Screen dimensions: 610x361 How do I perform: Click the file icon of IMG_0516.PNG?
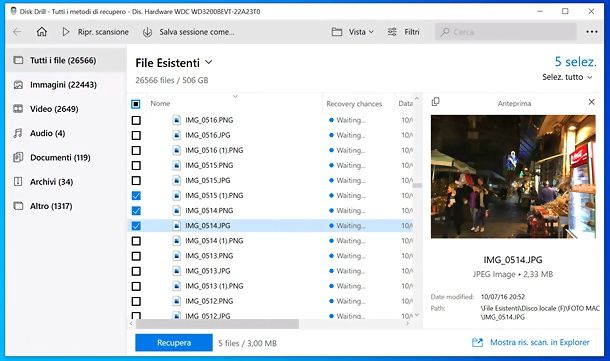tap(177, 120)
